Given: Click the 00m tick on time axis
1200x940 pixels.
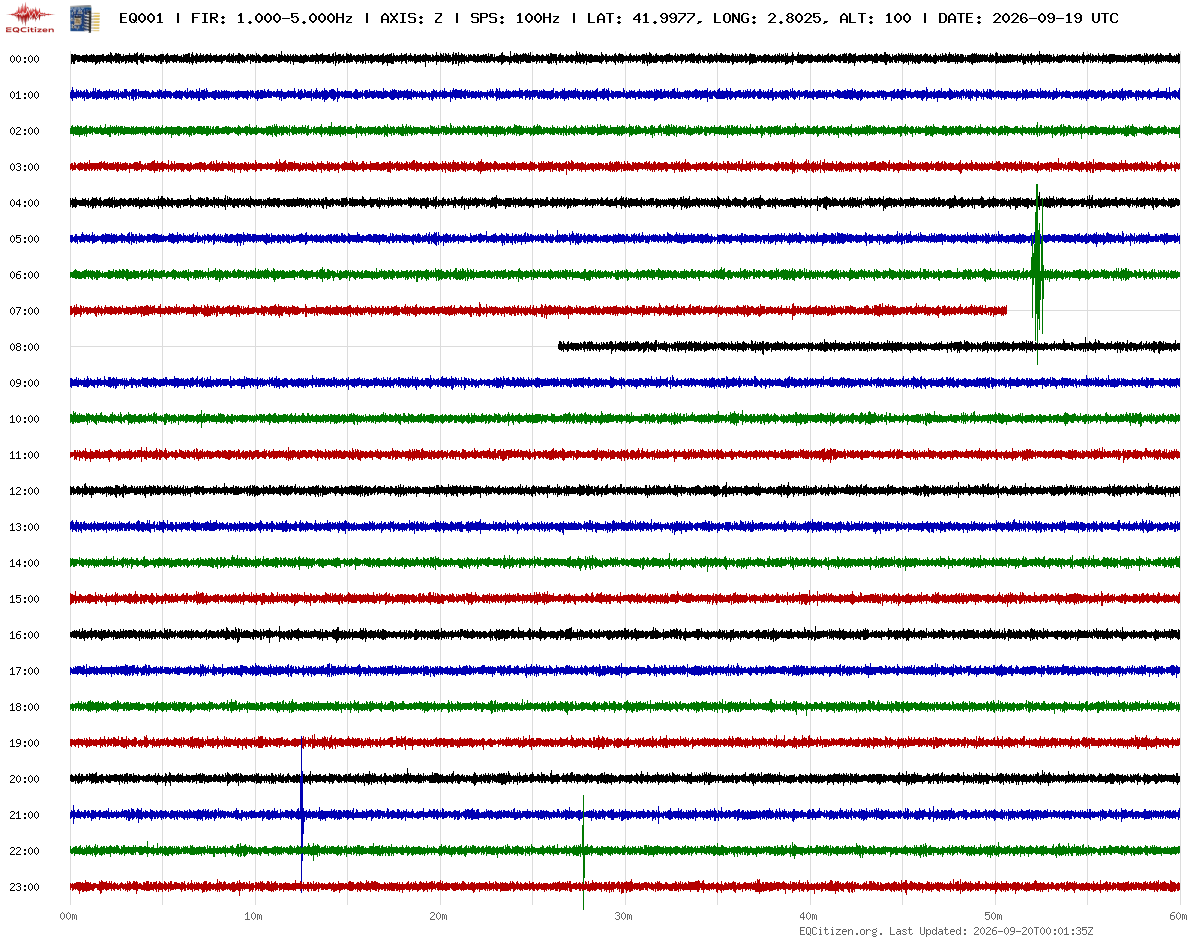Looking at the screenshot, I should [68, 916].
